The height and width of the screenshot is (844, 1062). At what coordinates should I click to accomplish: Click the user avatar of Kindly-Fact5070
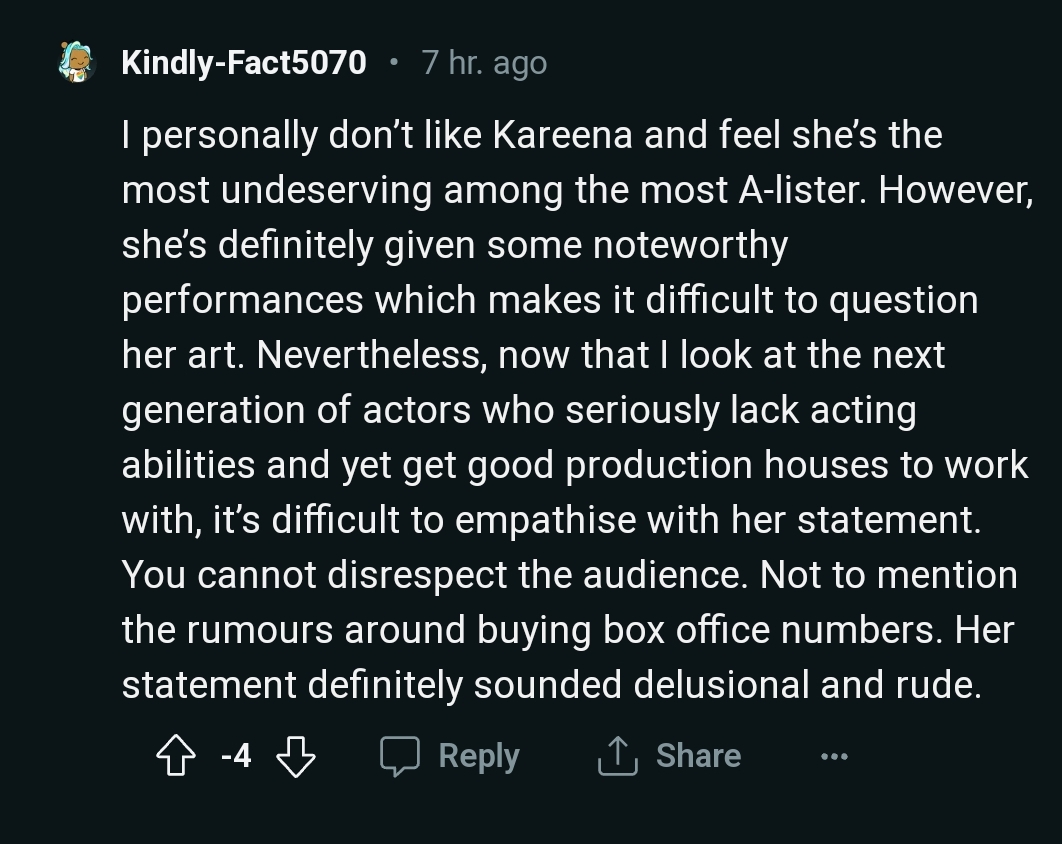point(77,63)
